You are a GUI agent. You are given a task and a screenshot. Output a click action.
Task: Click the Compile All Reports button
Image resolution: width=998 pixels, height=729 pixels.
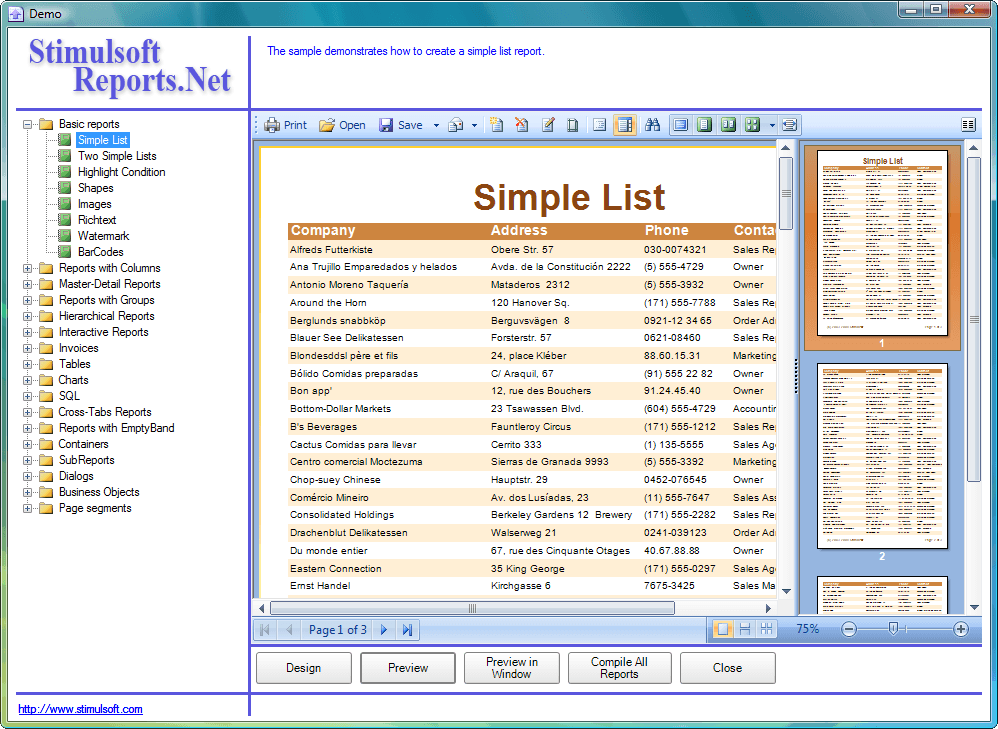[x=619, y=668]
